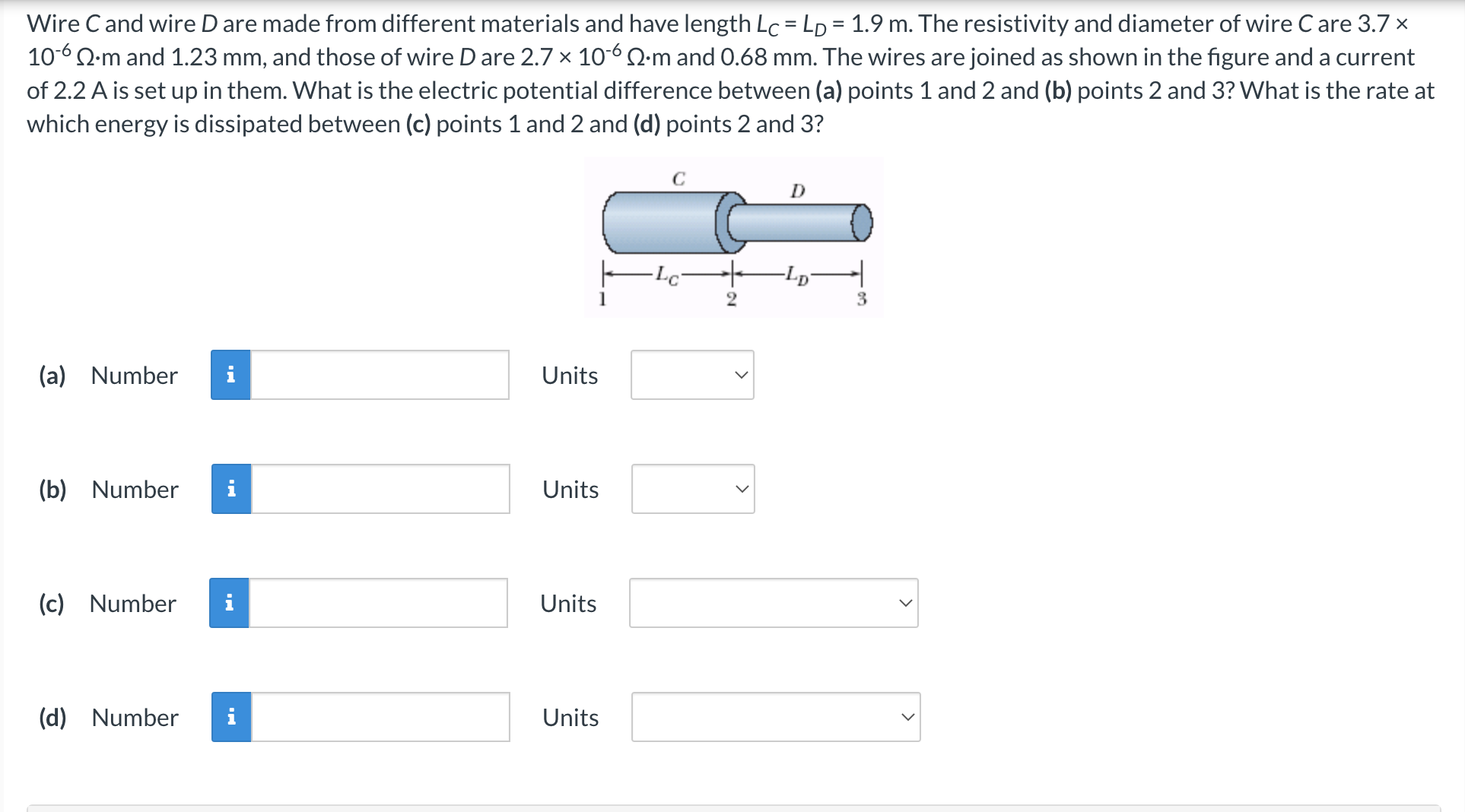Open the Units dropdown for part (d)
The image size is (1465, 812).
pos(775,717)
